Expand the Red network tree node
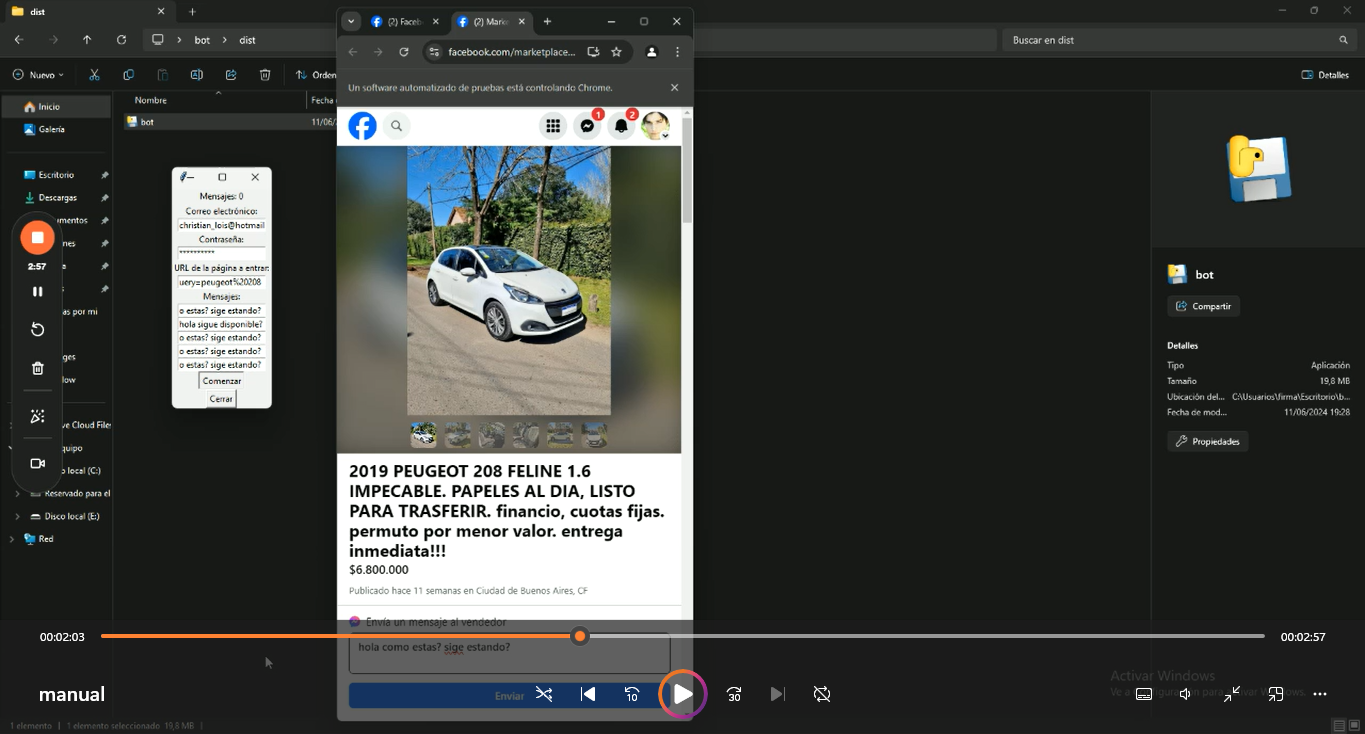Viewport: 1365px width, 734px height. pyautogui.click(x=11, y=539)
